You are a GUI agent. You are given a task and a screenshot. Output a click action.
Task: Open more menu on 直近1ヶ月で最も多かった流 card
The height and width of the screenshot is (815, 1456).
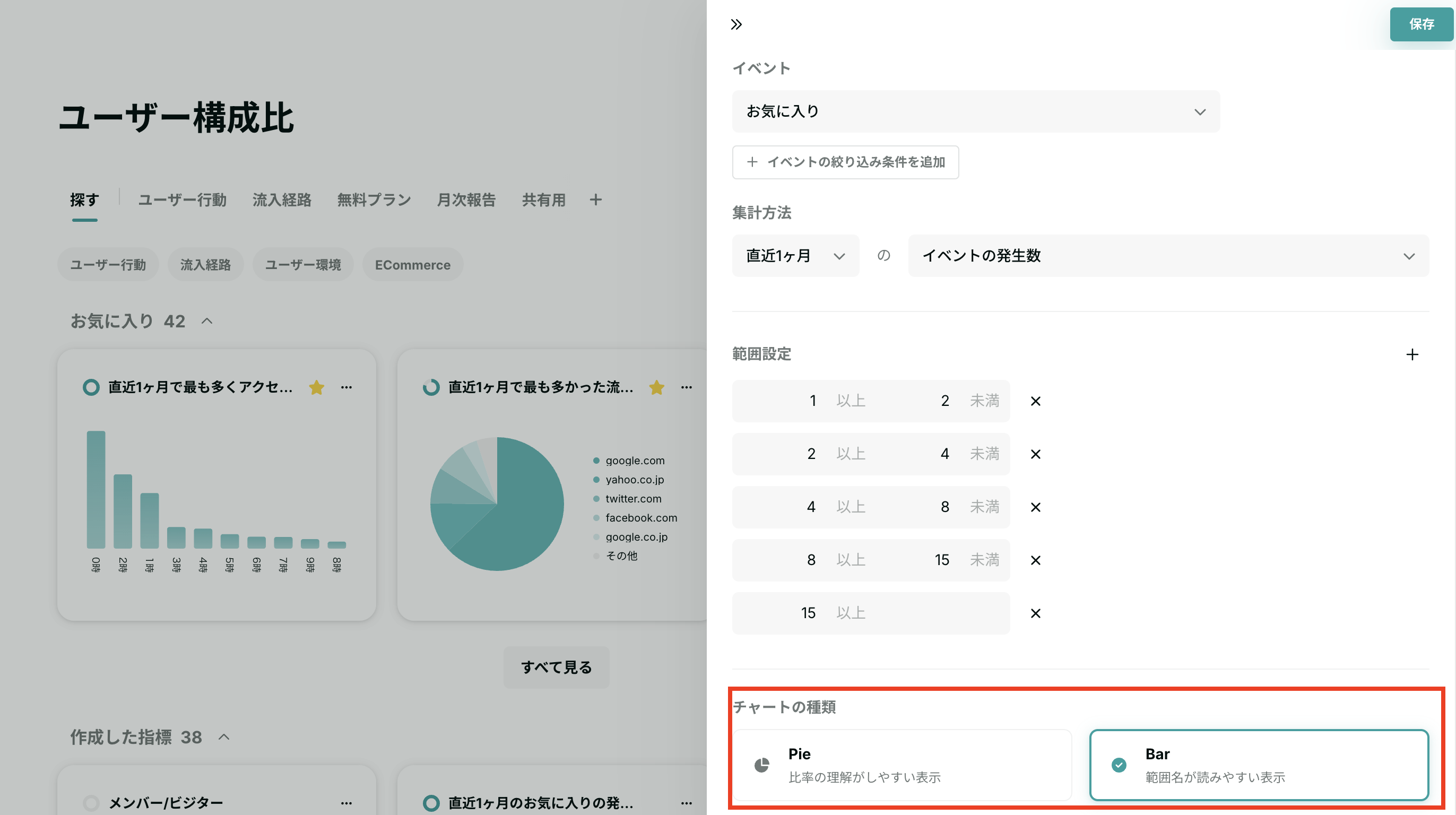click(x=686, y=387)
